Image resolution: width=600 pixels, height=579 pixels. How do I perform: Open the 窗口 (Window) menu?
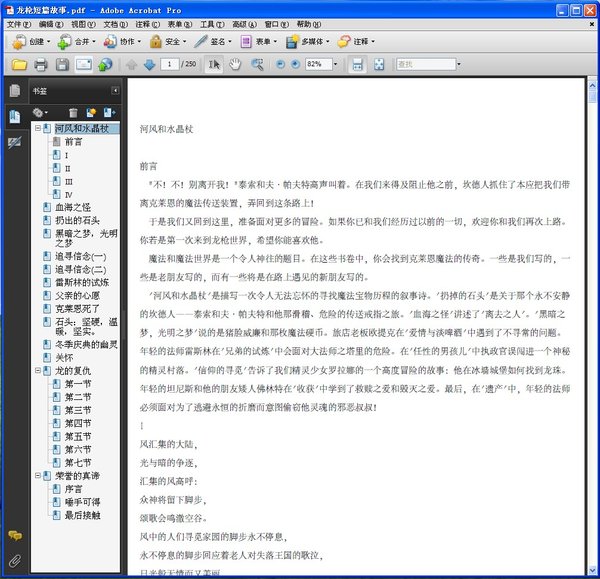[x=277, y=24]
